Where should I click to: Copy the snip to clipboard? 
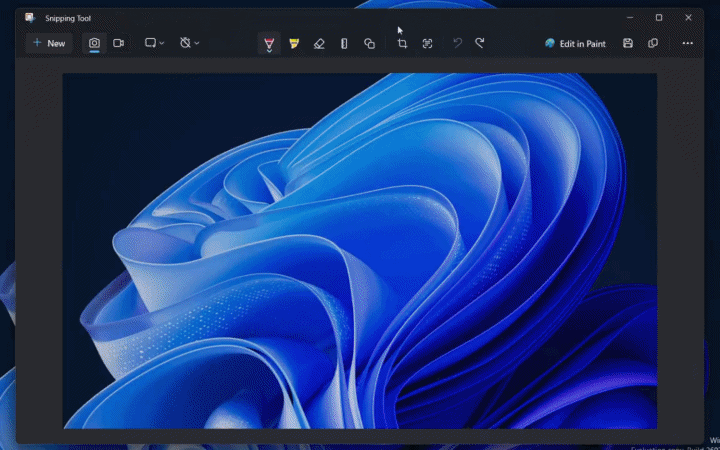(x=653, y=43)
